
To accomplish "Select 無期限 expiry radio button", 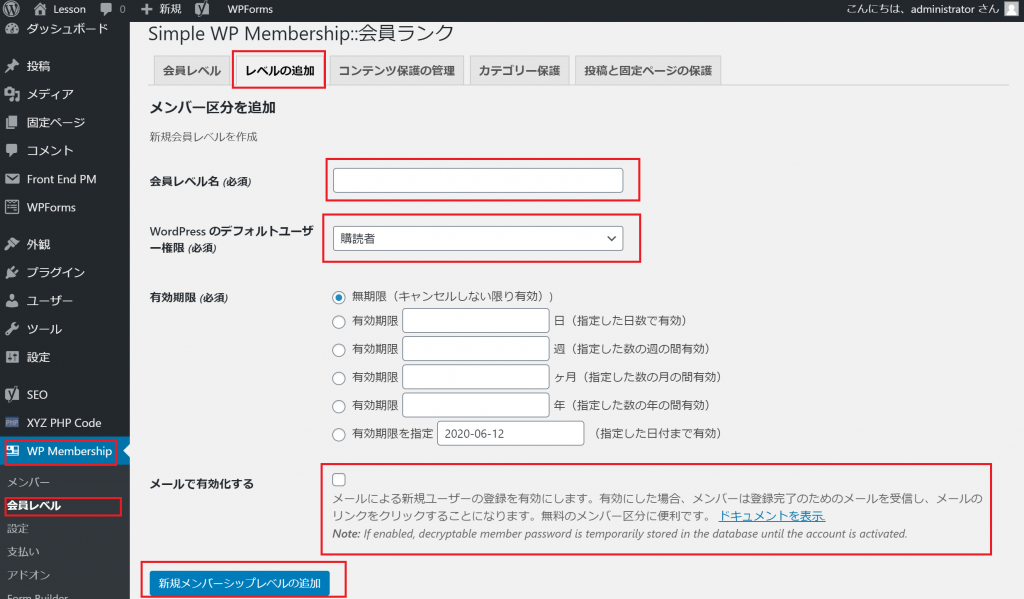I will click(x=338, y=298).
